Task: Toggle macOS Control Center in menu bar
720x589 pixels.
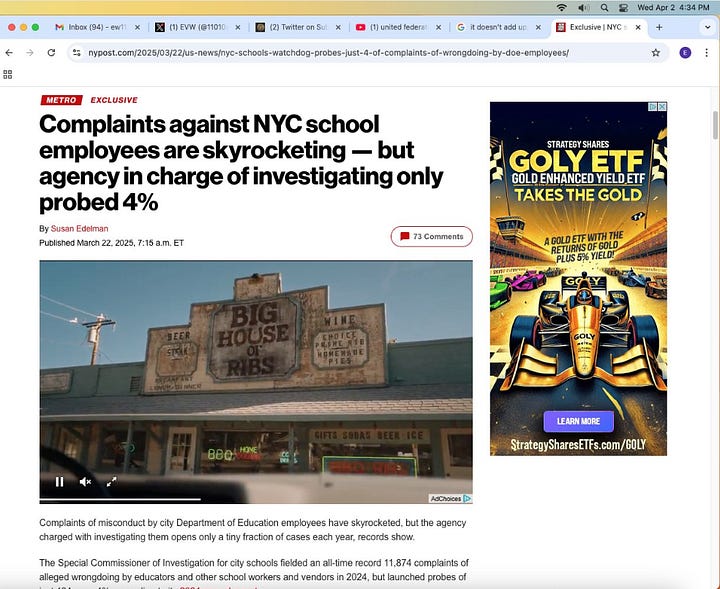Action: (x=623, y=7)
